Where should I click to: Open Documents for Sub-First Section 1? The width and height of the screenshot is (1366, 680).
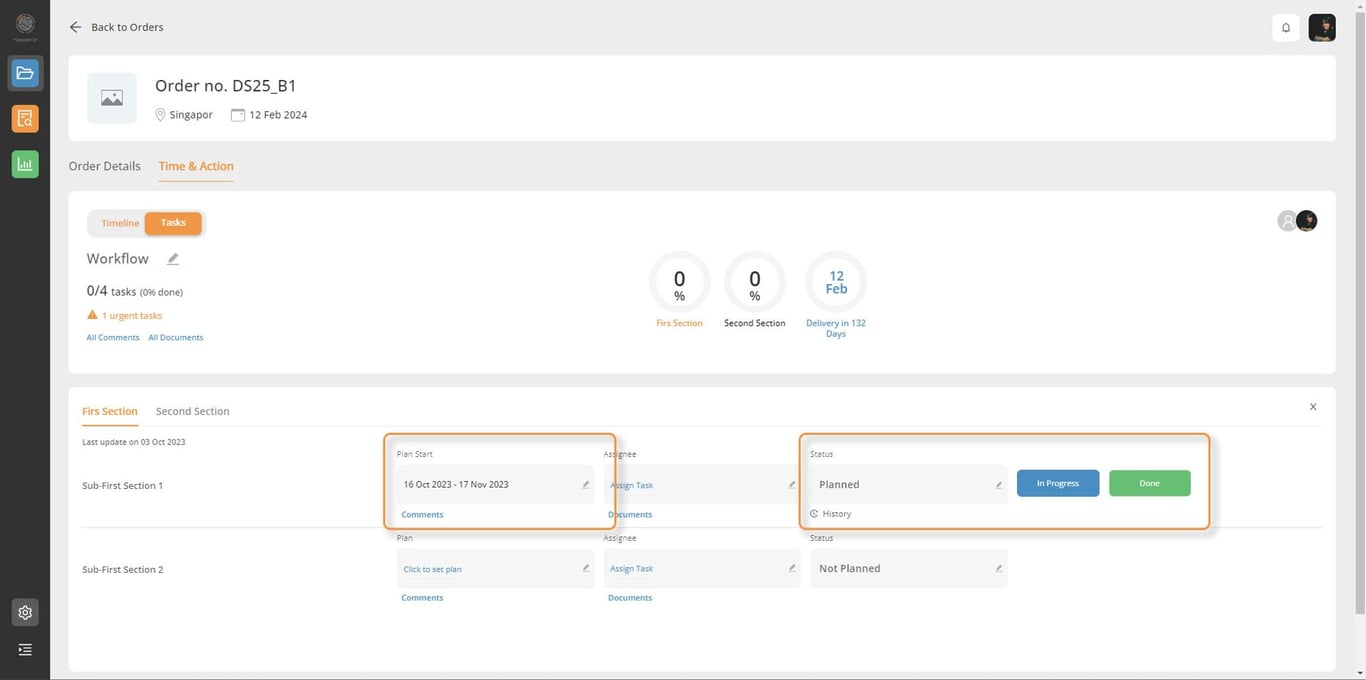click(630, 514)
